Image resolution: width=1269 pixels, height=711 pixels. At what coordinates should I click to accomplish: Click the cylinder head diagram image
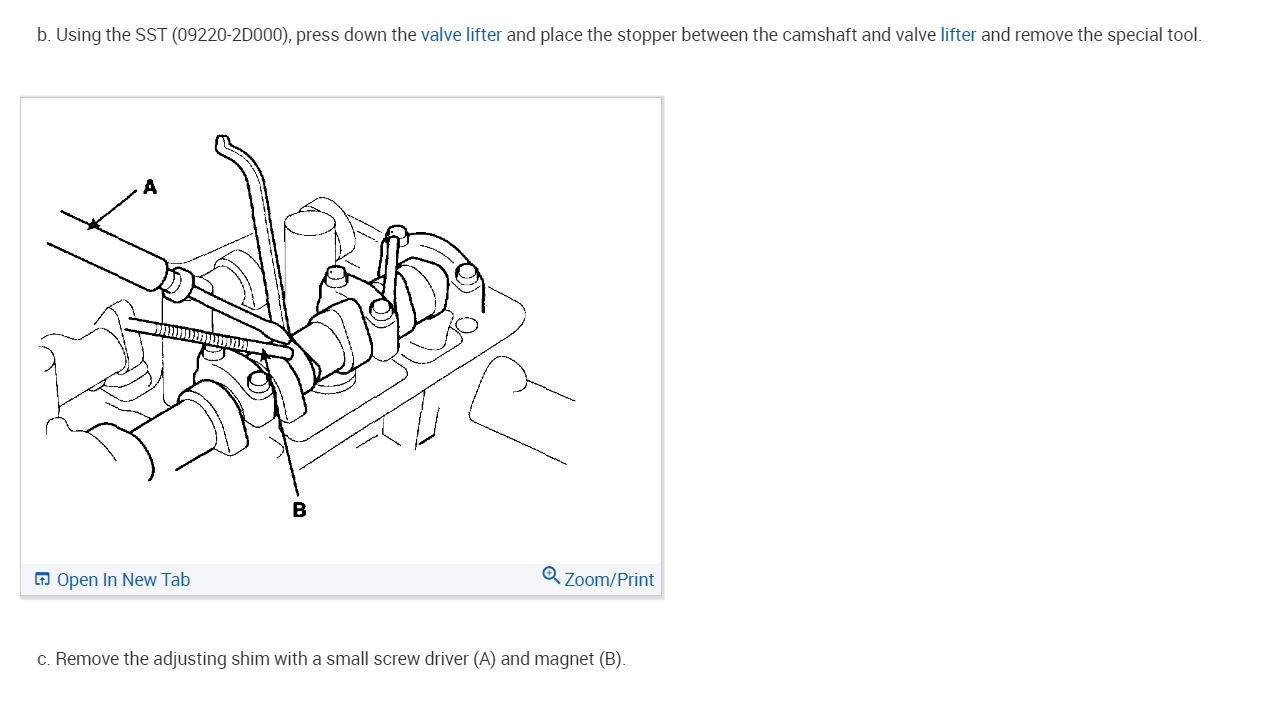(341, 331)
